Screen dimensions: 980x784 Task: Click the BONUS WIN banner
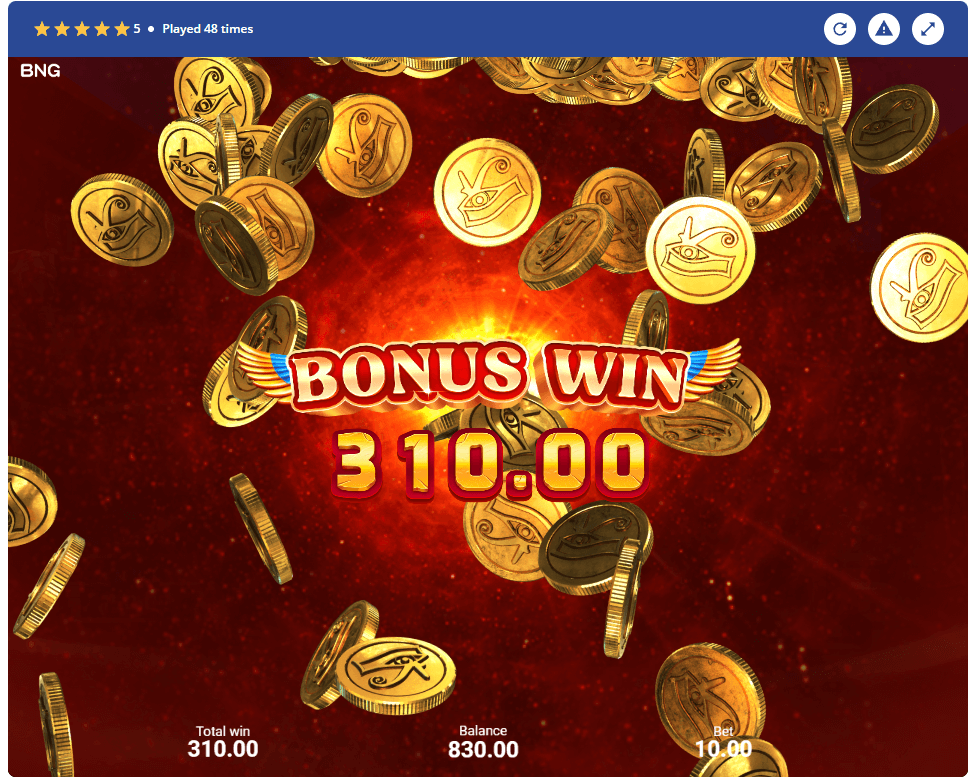pos(488,376)
